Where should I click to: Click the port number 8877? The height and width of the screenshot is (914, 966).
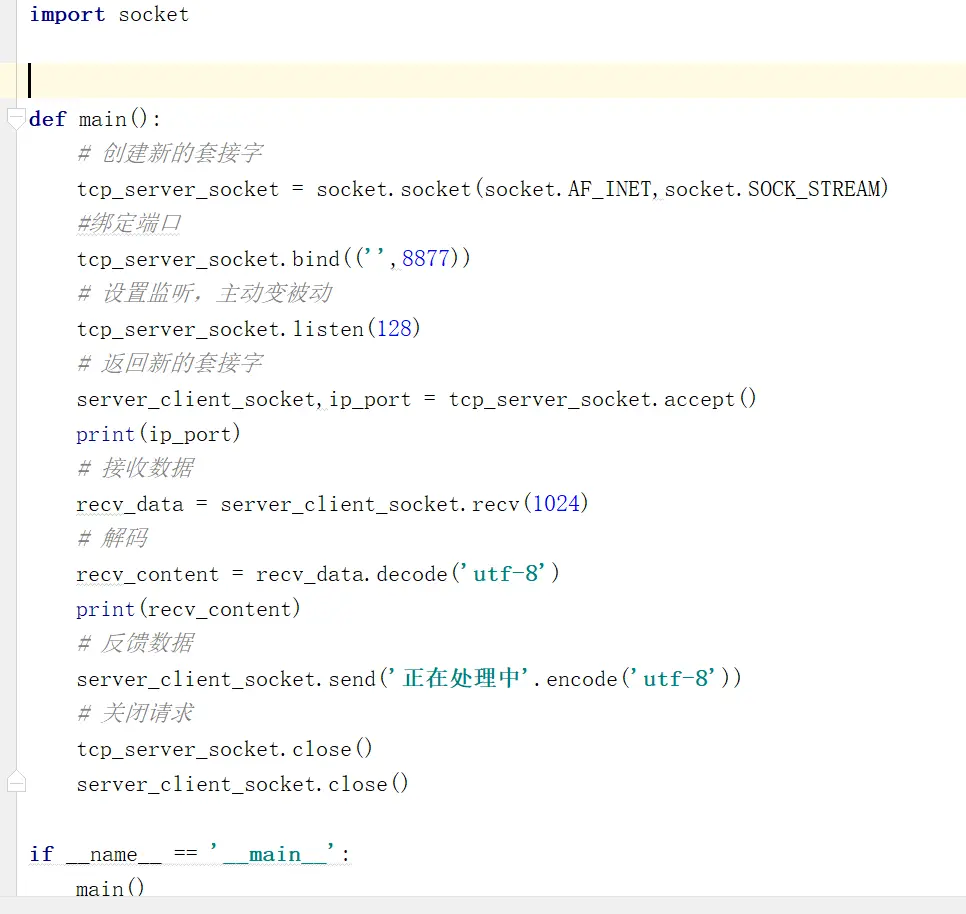(425, 259)
